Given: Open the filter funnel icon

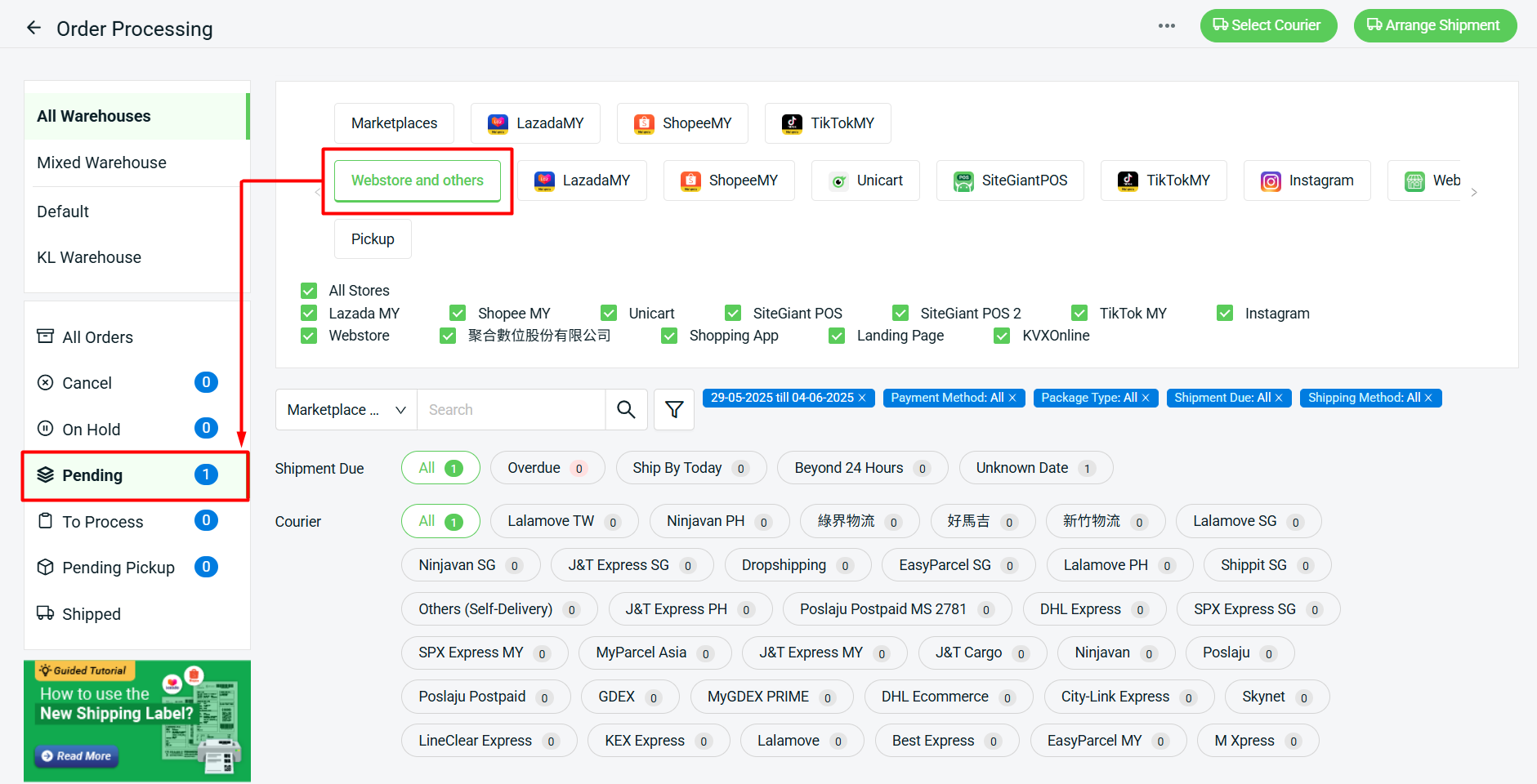Looking at the screenshot, I should pyautogui.click(x=673, y=409).
